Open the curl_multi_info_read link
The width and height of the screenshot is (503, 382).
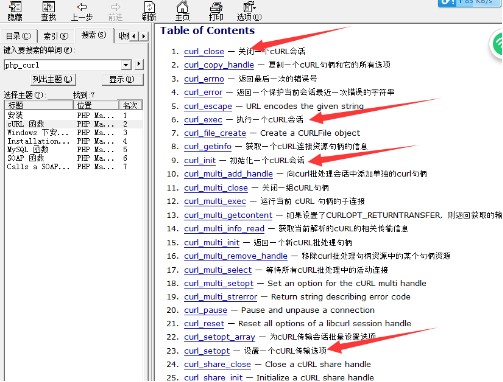tap(224, 229)
